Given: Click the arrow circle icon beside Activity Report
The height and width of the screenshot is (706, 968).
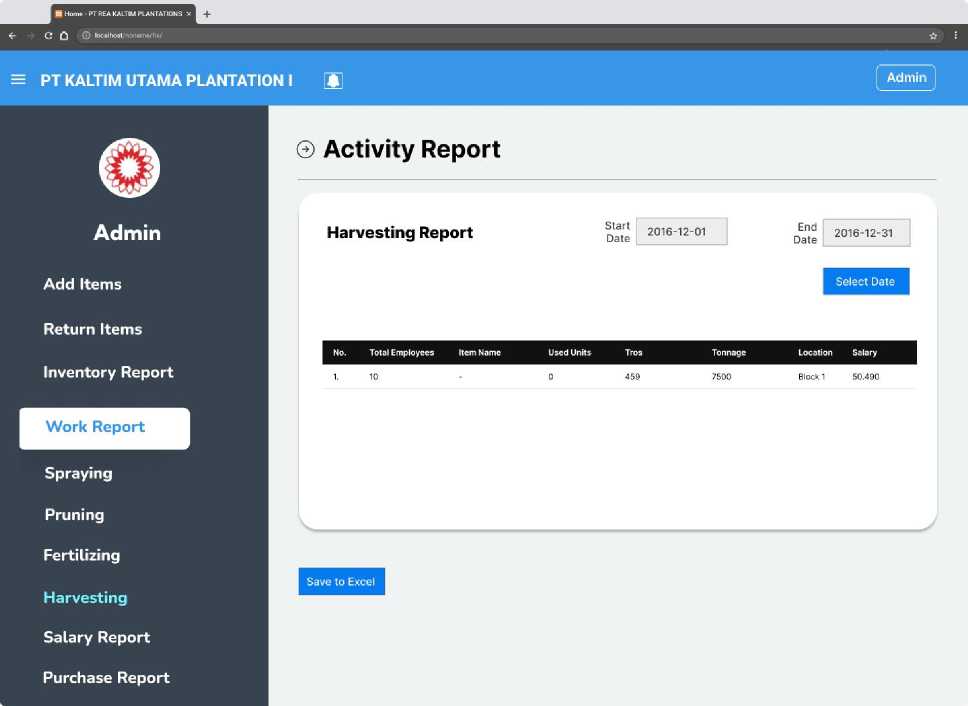Looking at the screenshot, I should click(306, 149).
